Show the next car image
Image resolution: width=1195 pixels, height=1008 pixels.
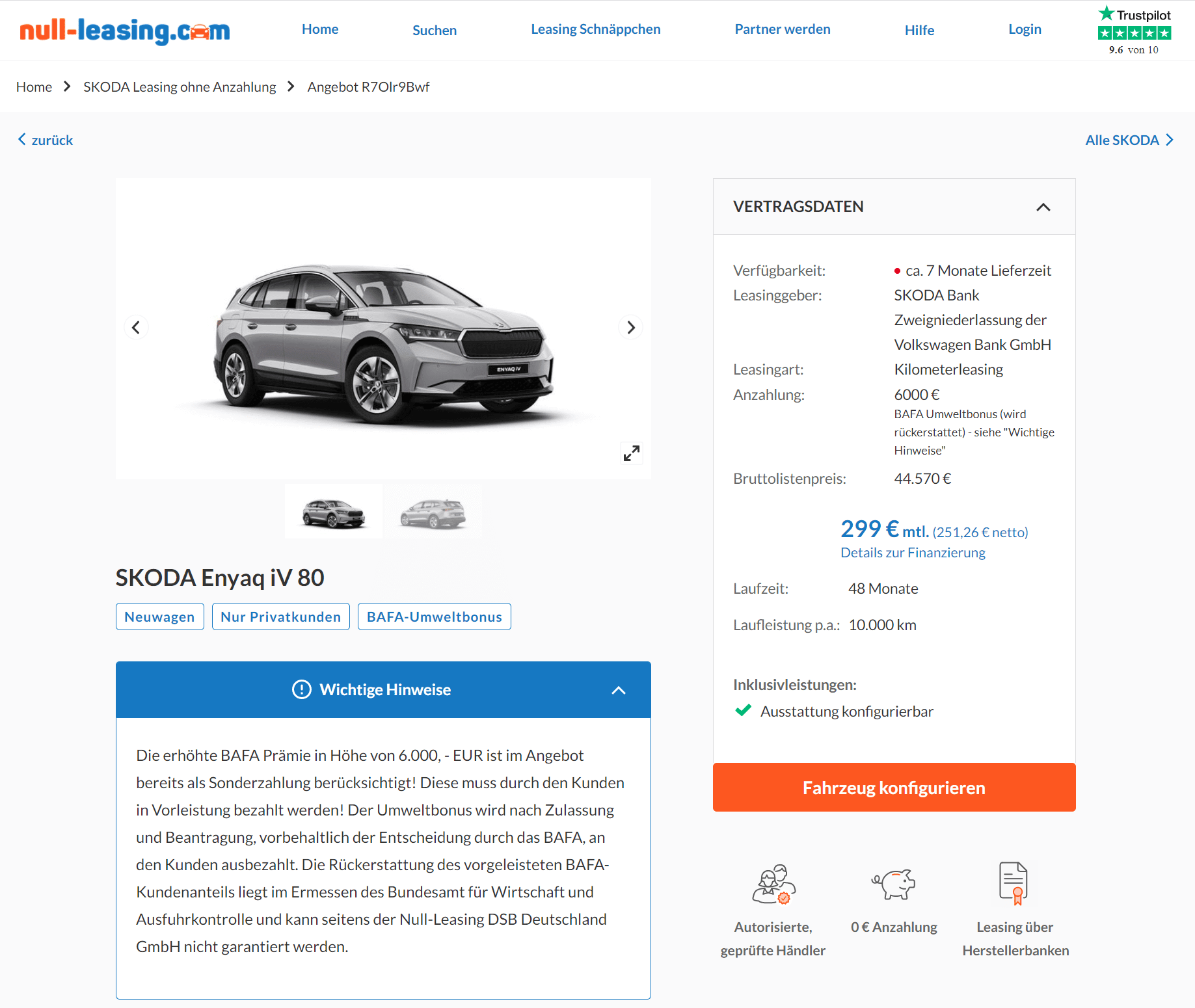coord(630,327)
